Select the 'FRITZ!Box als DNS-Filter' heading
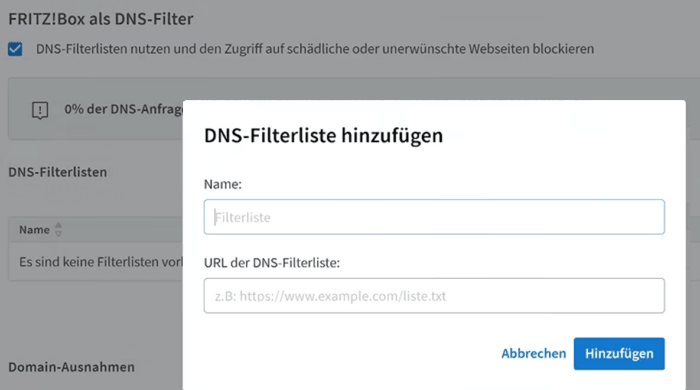Screen dimensions: 700x390 tap(101, 19)
